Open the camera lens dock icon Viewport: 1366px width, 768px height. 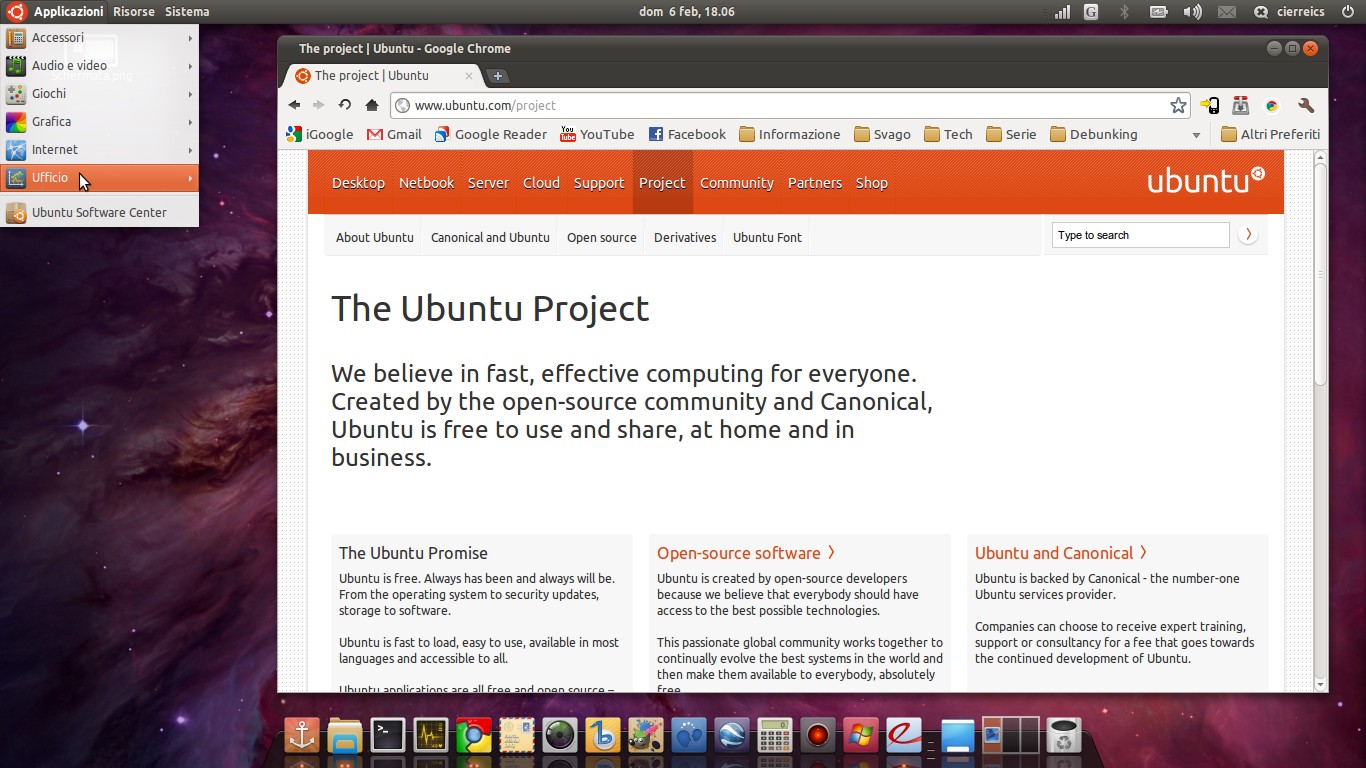coord(560,735)
